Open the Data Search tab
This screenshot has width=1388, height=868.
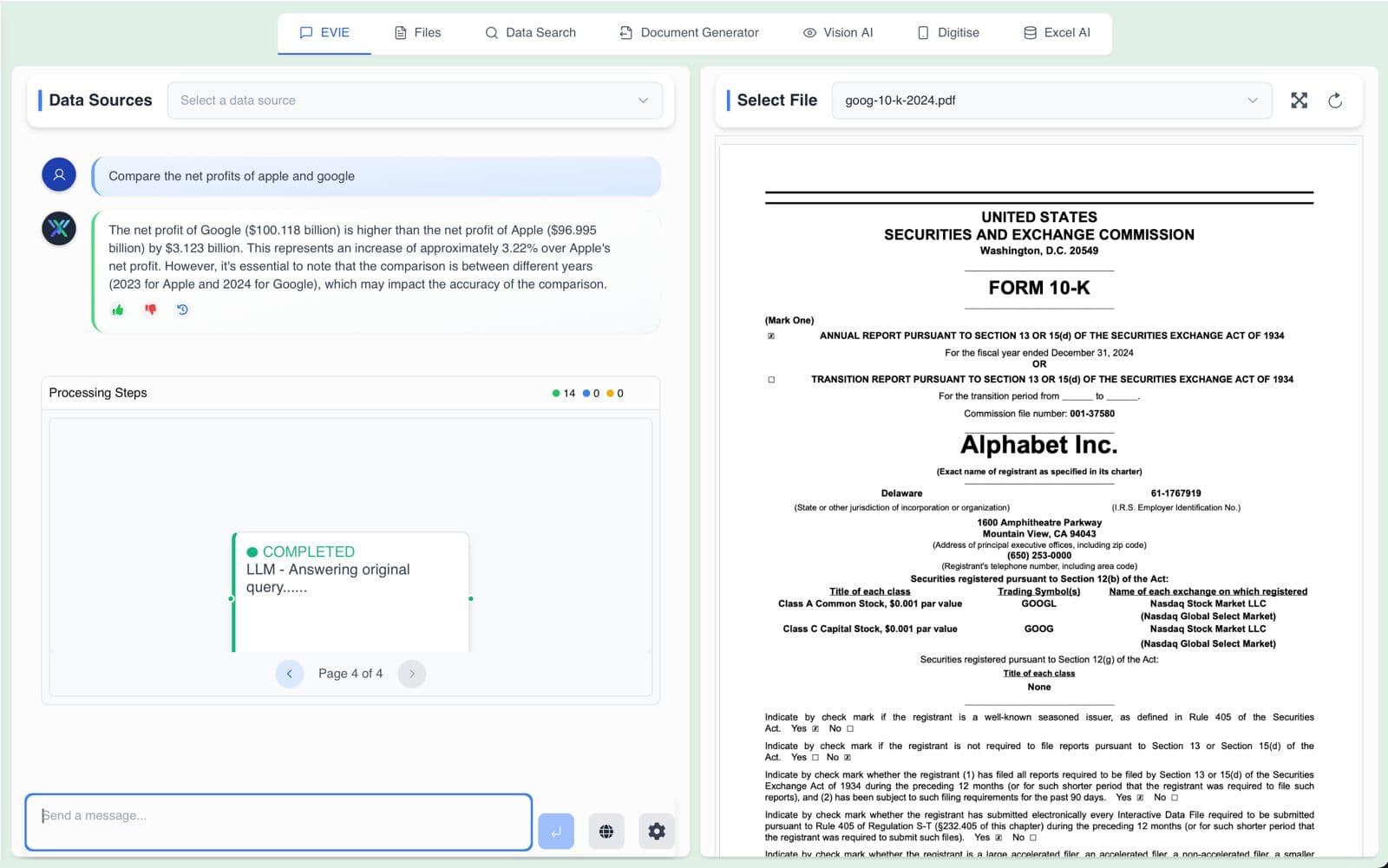tap(530, 33)
